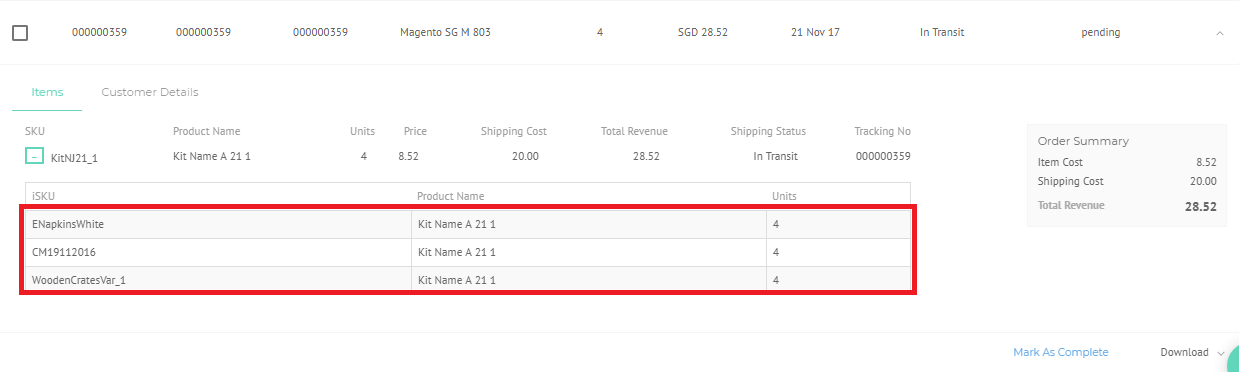Click Mark As Complete link

pos(1061,352)
